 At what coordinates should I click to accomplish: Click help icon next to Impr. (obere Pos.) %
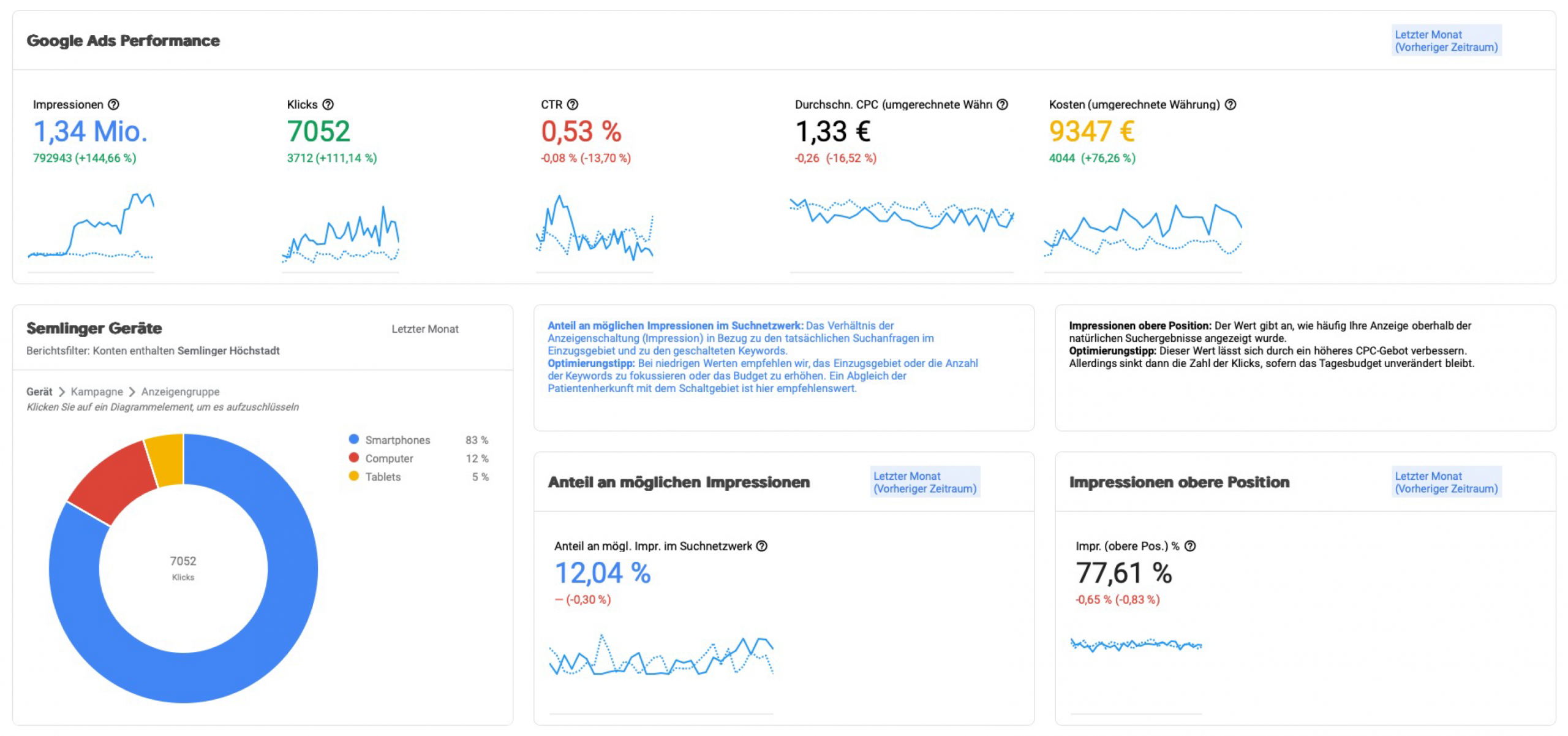(x=1189, y=546)
